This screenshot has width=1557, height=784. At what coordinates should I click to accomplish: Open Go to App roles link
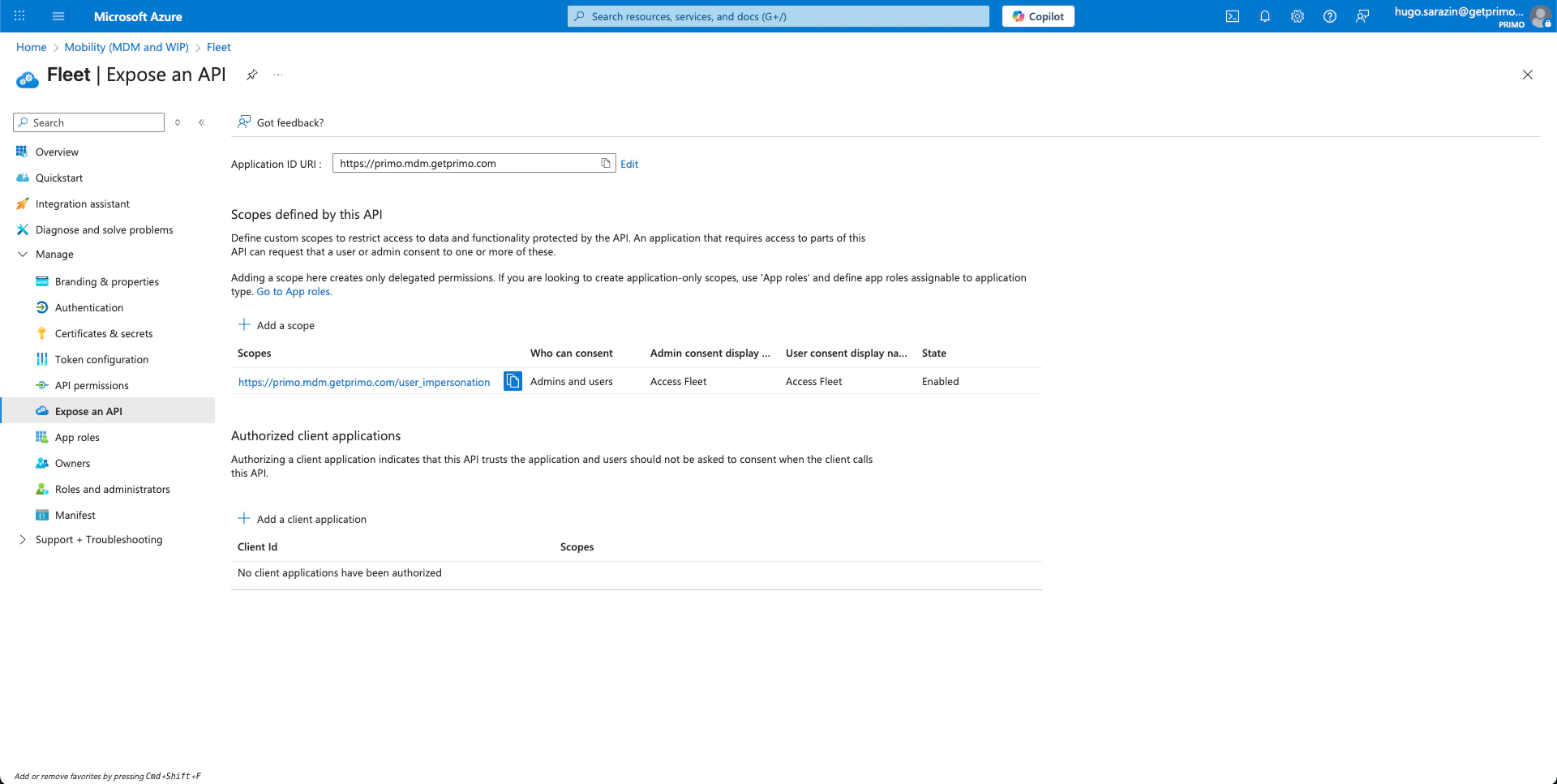click(294, 291)
